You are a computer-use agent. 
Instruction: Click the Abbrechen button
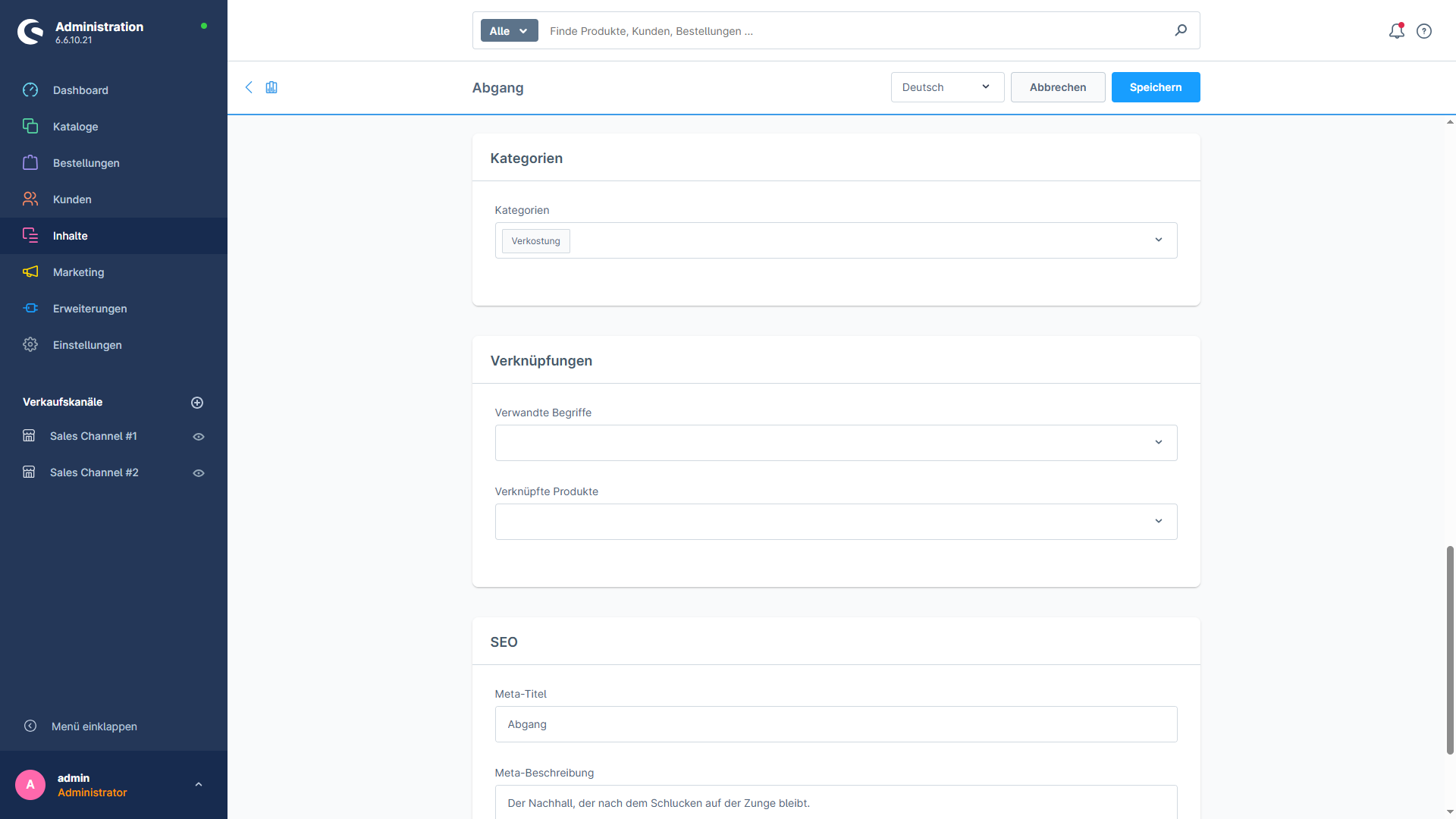pyautogui.click(x=1058, y=87)
